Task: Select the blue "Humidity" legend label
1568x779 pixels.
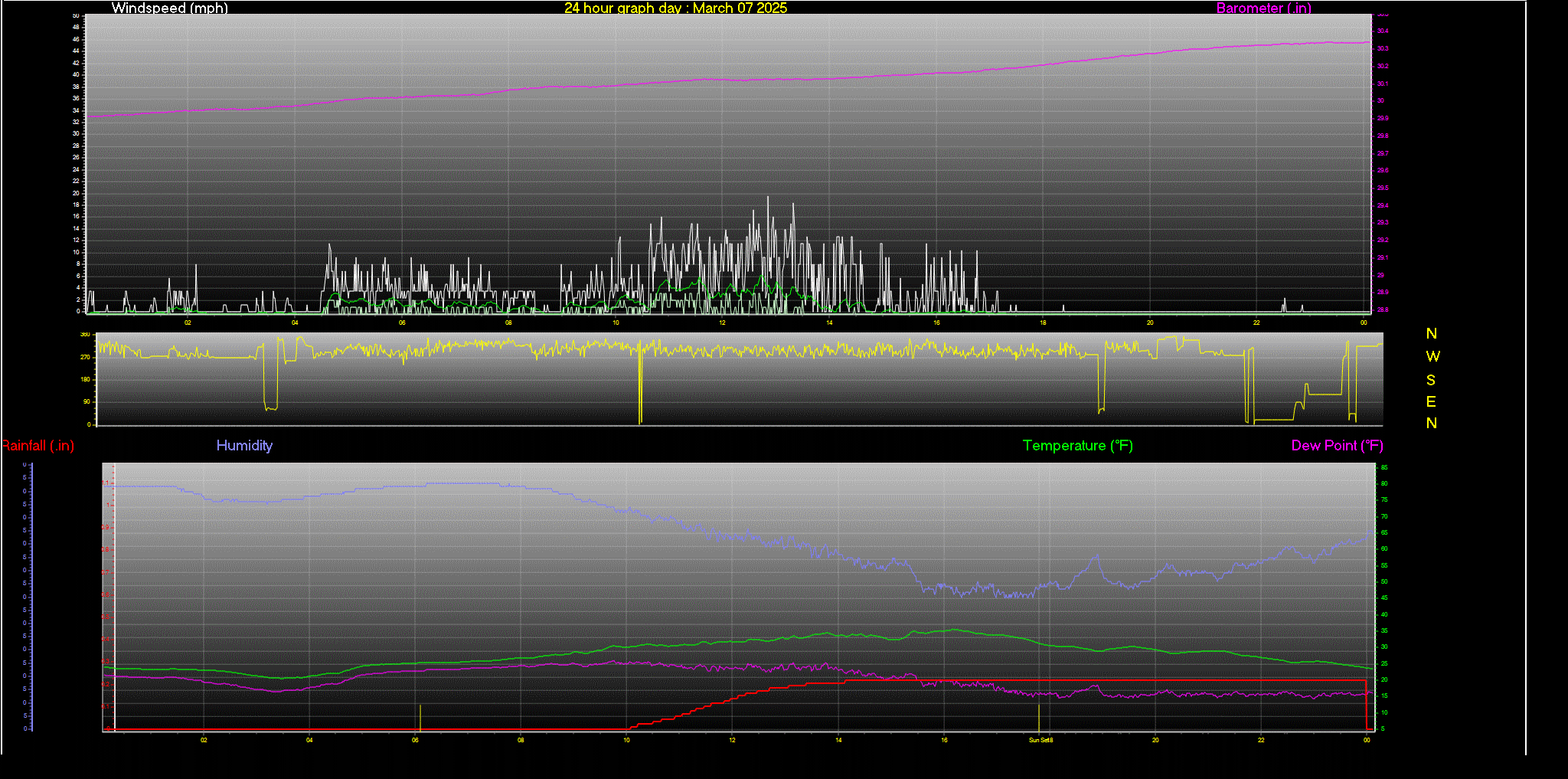Action: (x=244, y=445)
